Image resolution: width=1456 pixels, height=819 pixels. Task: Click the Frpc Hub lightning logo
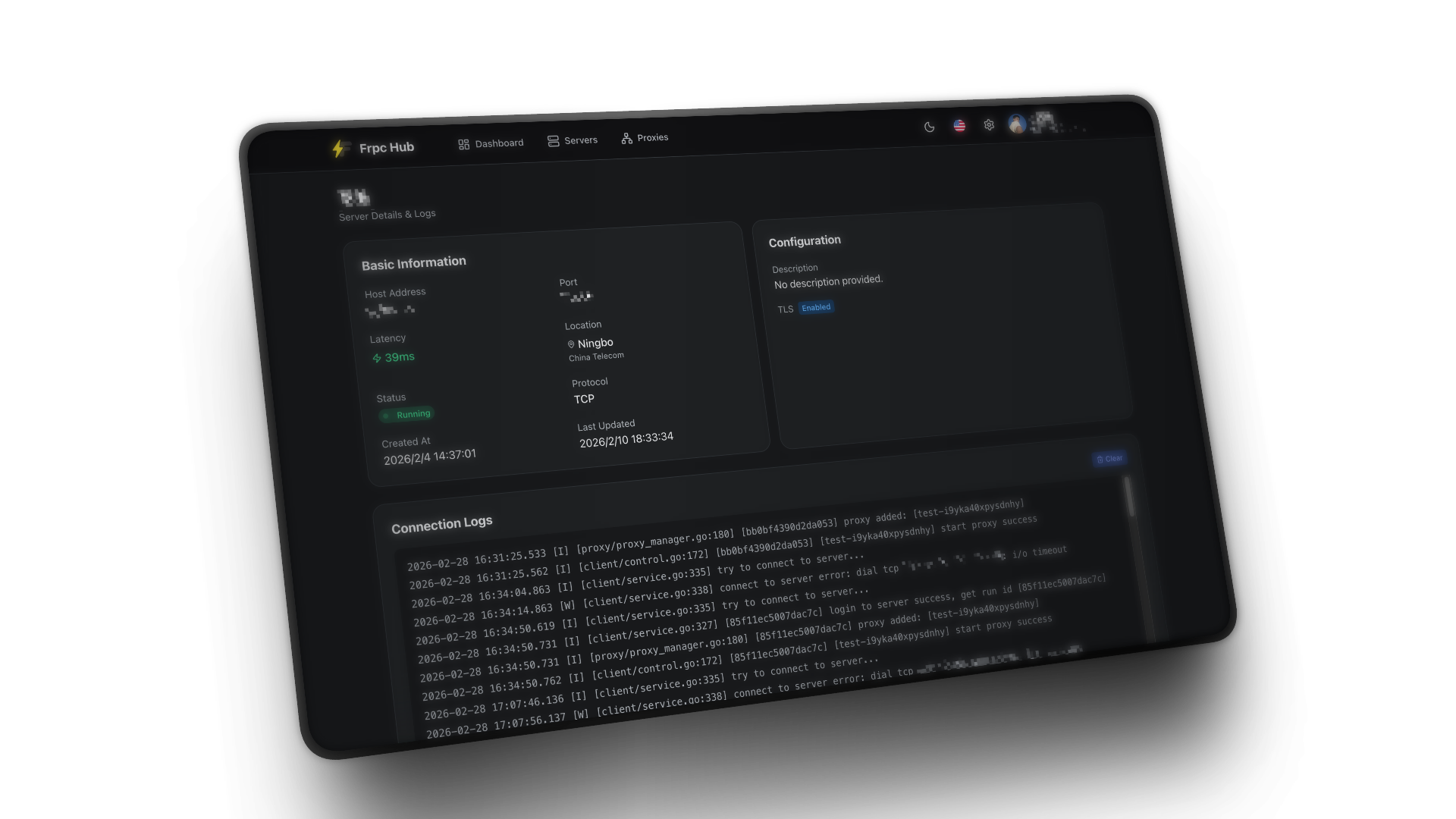[339, 149]
